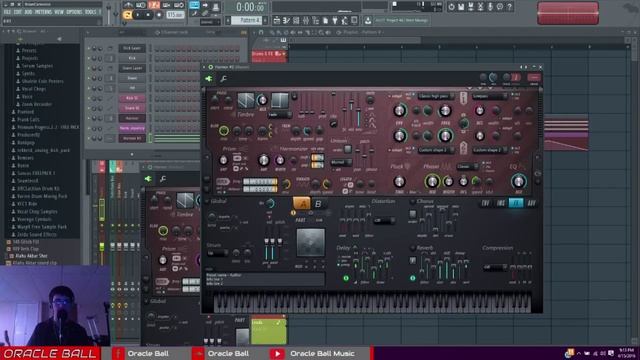Open the mixer icon in the toolbar
Image resolution: width=640 pixels, height=360 pixels.
tap(306, 20)
